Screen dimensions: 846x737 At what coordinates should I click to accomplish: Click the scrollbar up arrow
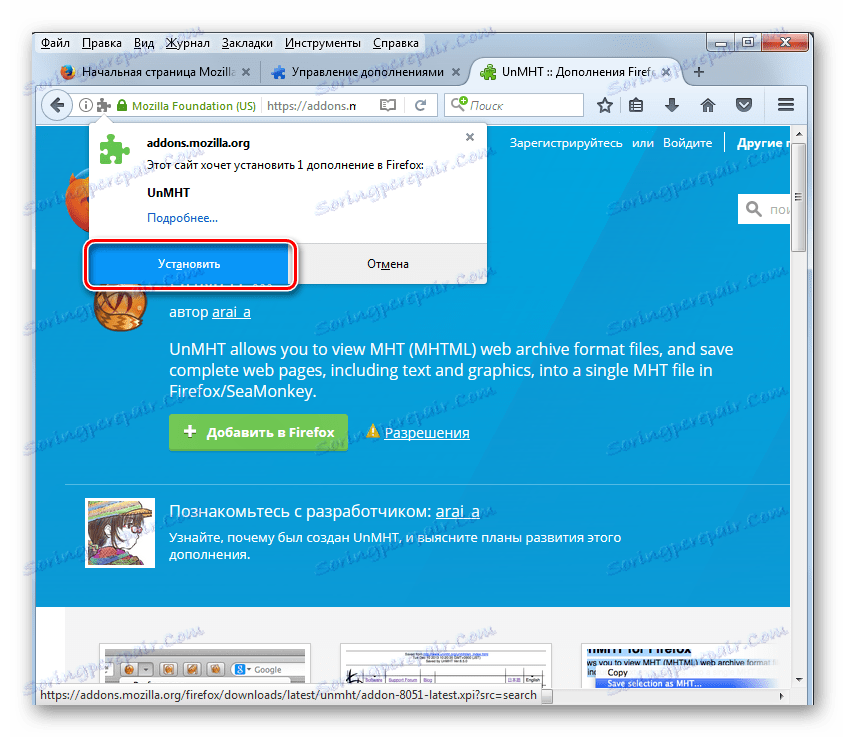[799, 133]
